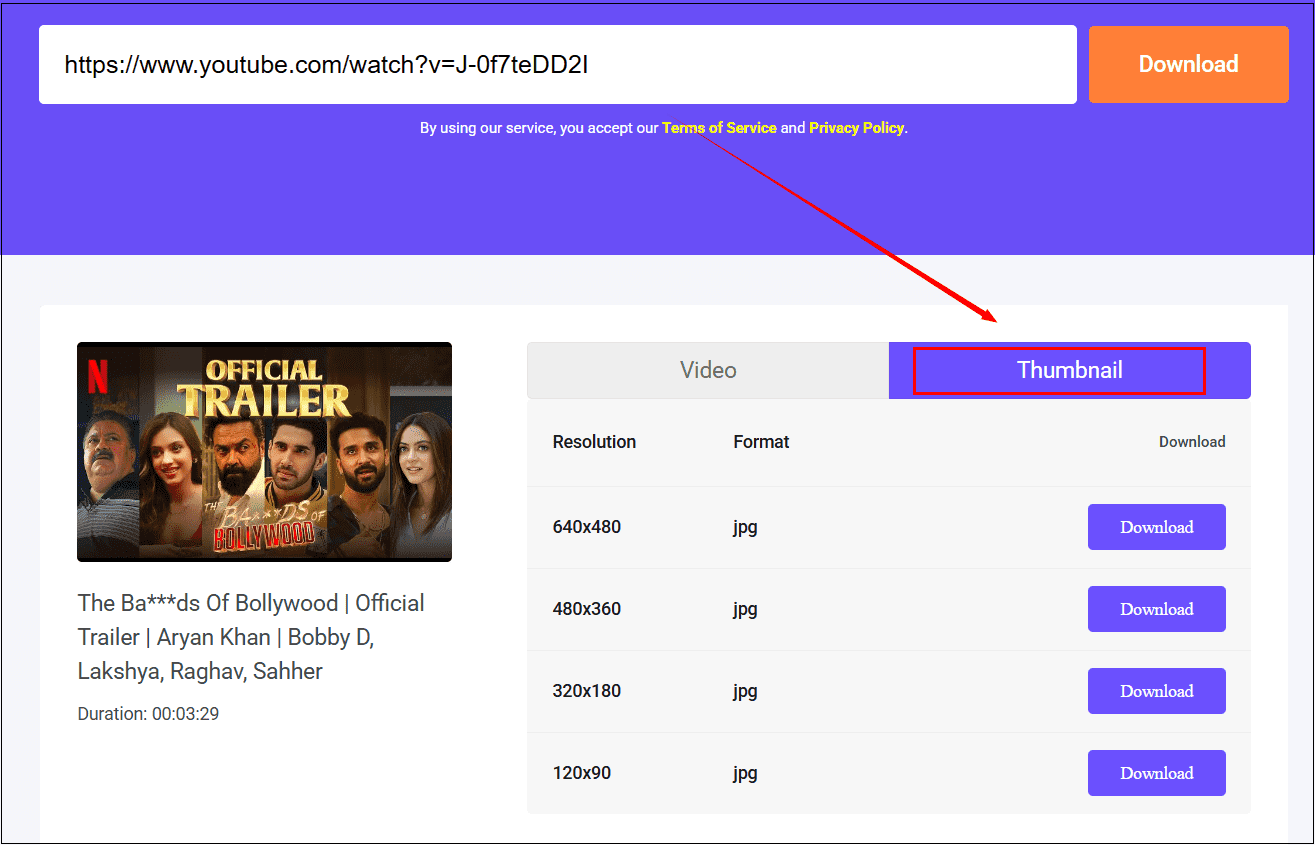Select the Thumbnail tab

click(1070, 370)
